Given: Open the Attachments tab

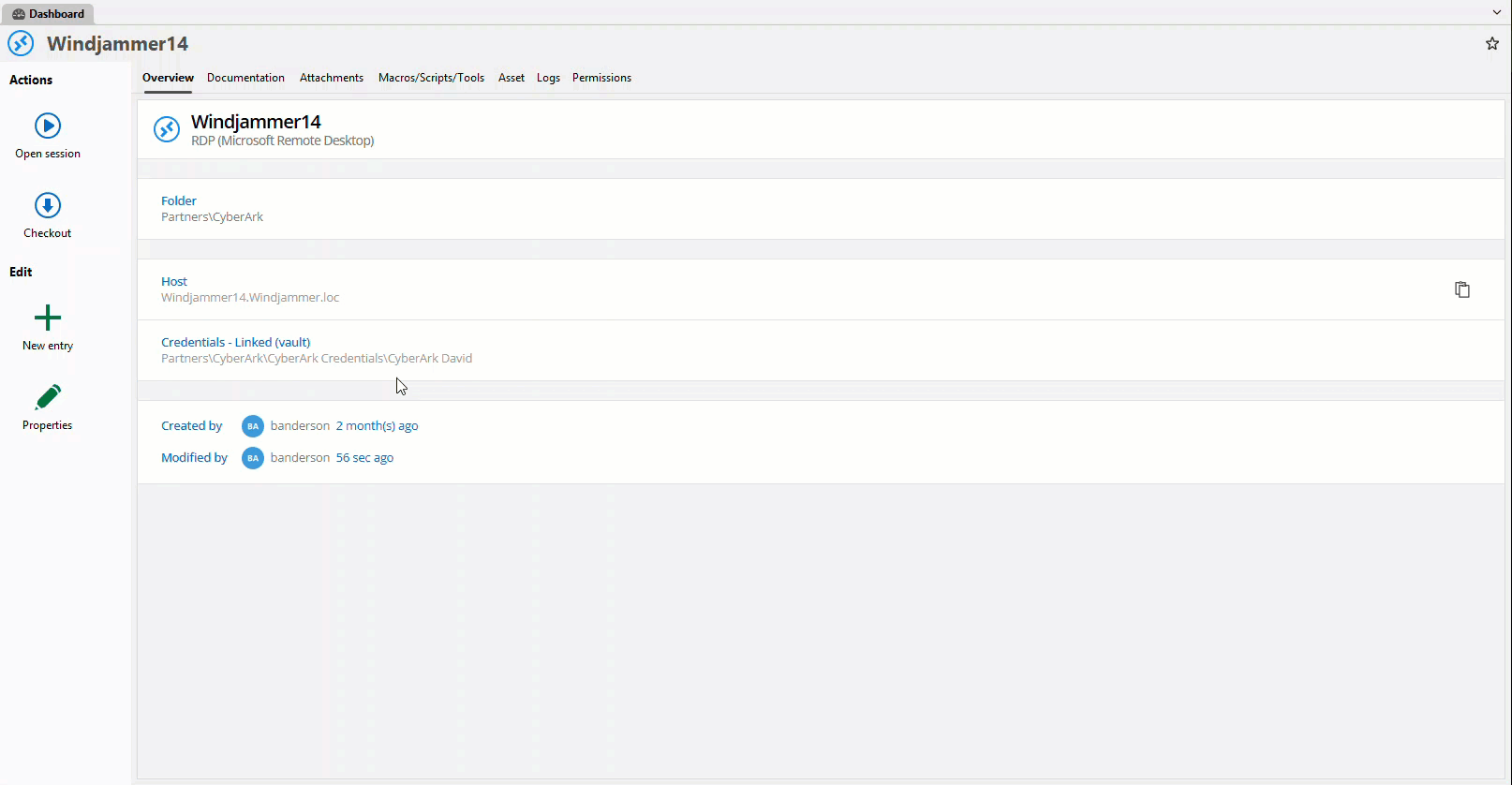Looking at the screenshot, I should pos(332,78).
